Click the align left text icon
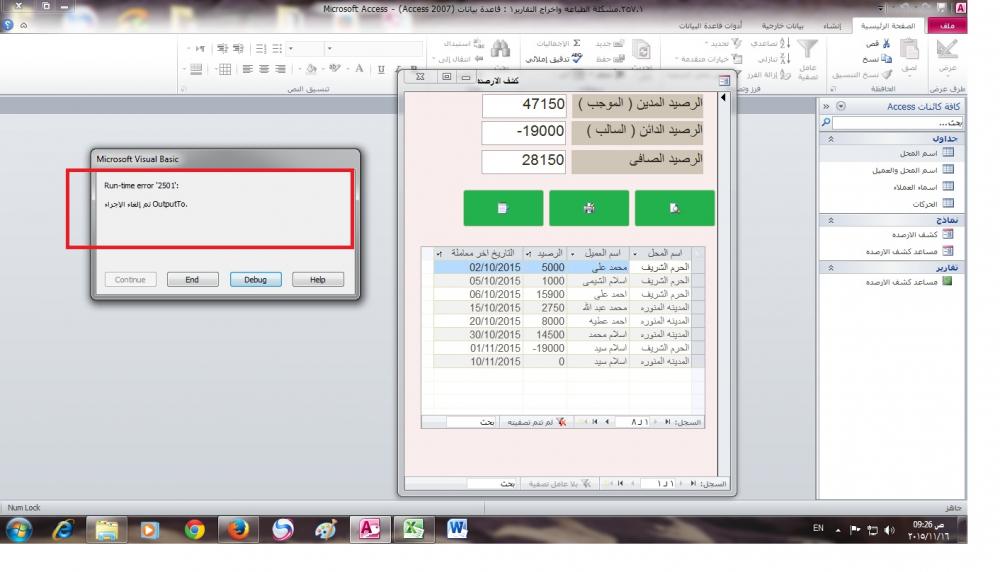The height and width of the screenshot is (572, 1000). (247, 69)
